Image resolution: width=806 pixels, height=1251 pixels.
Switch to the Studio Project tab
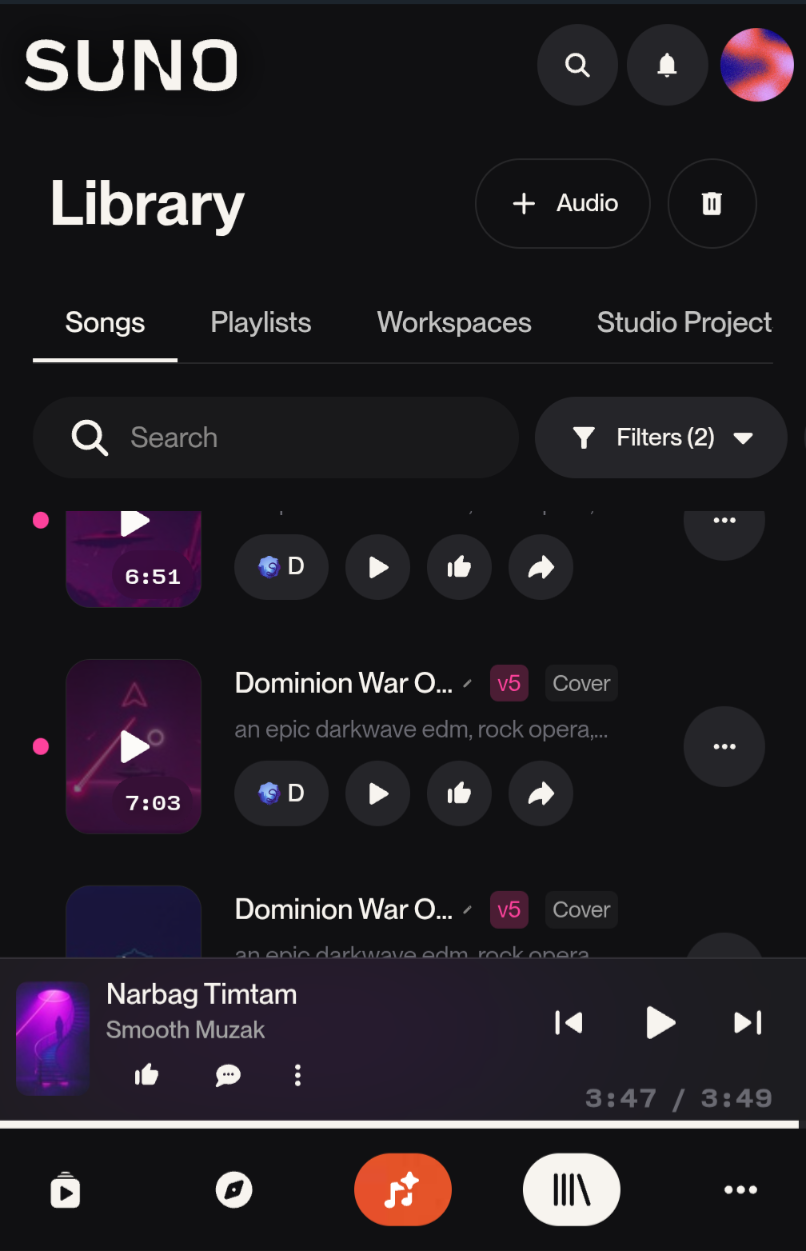point(684,323)
